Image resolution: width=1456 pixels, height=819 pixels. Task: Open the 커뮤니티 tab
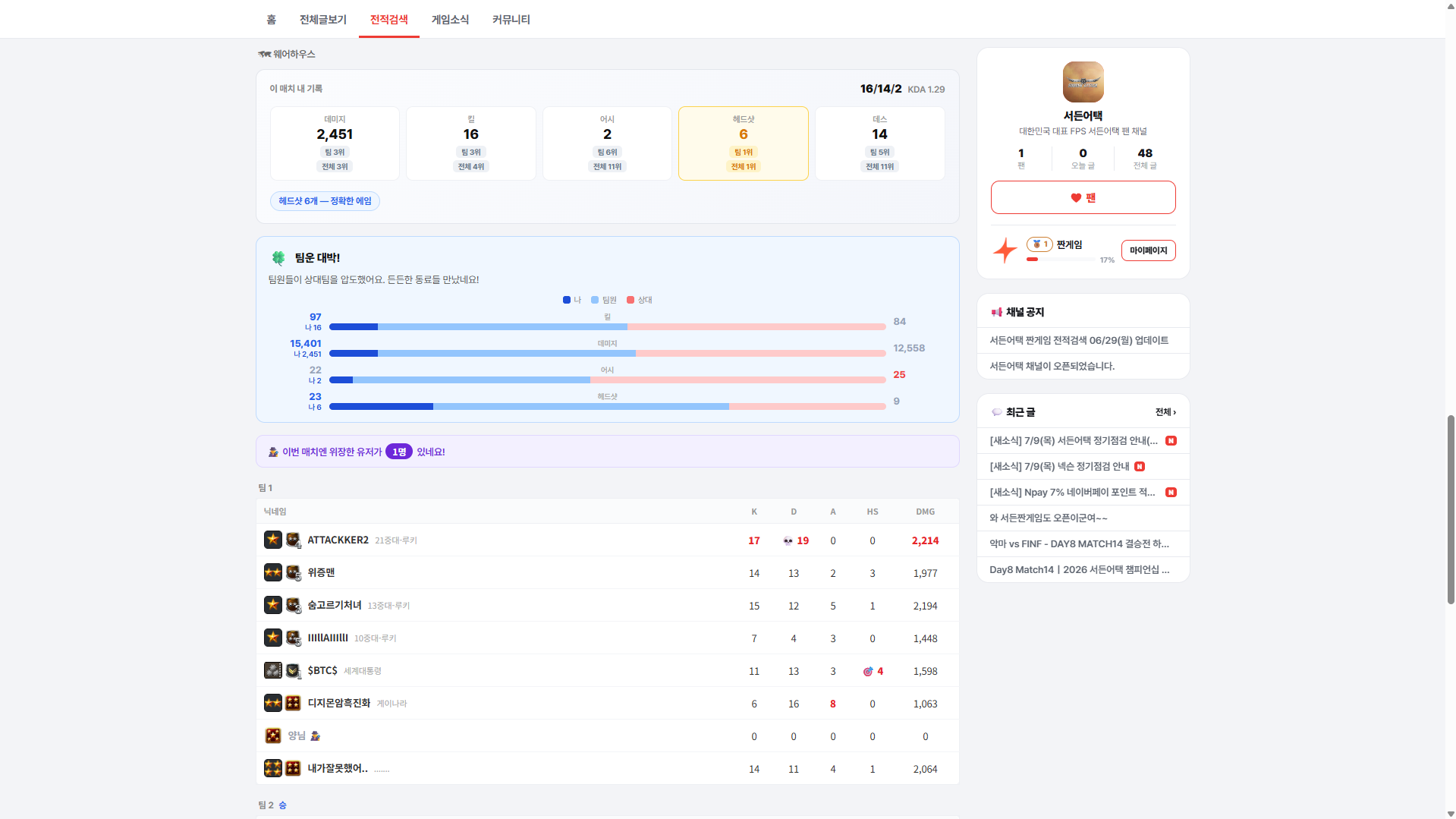tap(511, 20)
